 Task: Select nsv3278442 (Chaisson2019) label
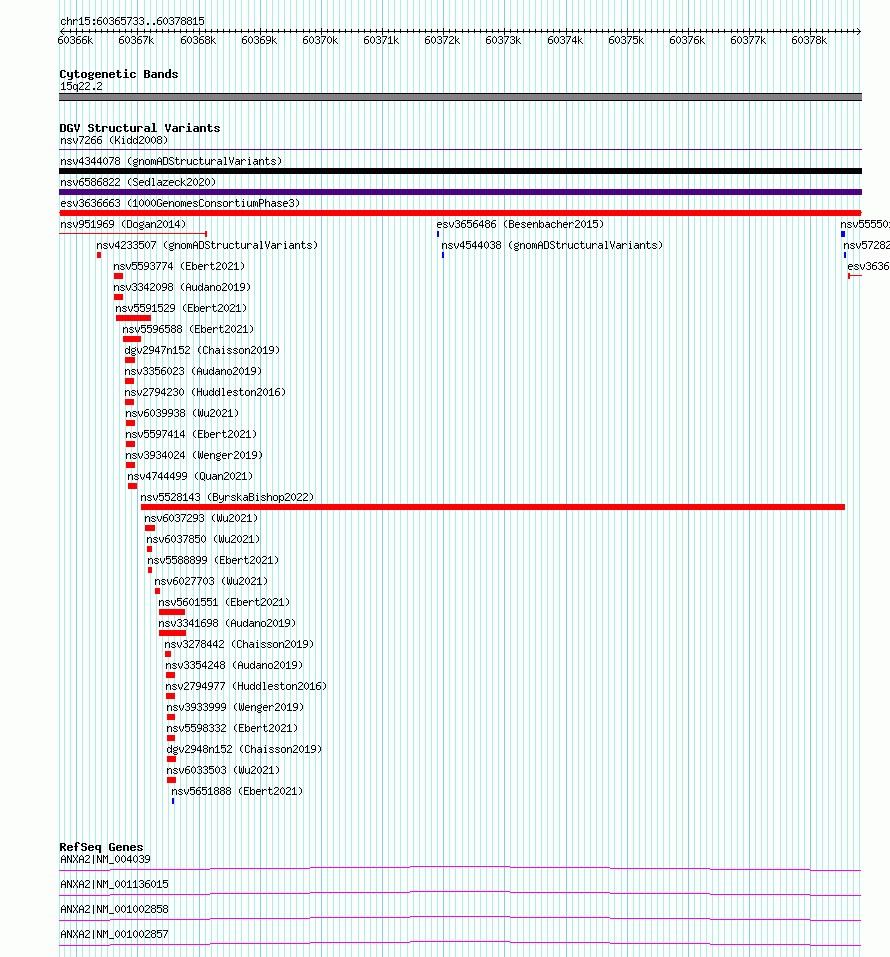(x=239, y=644)
